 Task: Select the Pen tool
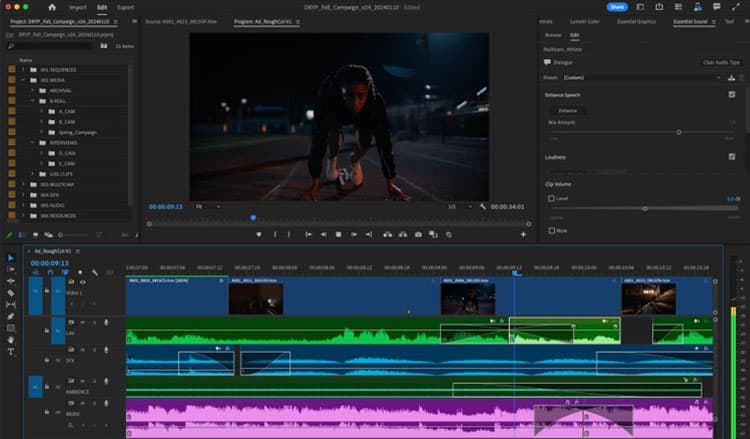11,316
